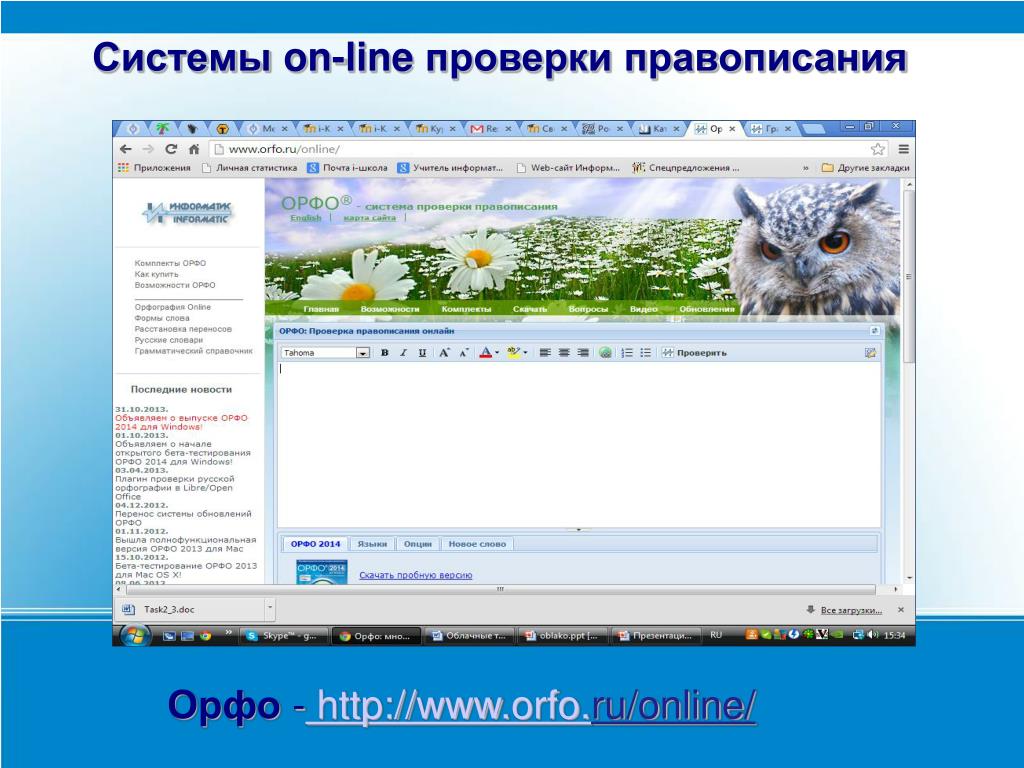Open the Другие закладки folder

866,168
